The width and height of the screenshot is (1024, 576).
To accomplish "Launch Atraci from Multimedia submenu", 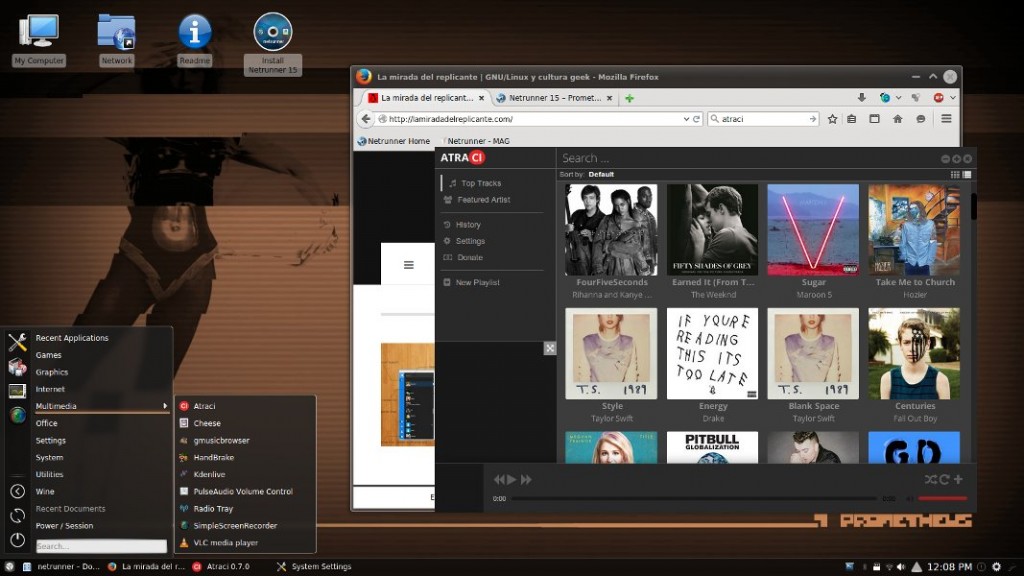I will click(x=204, y=406).
